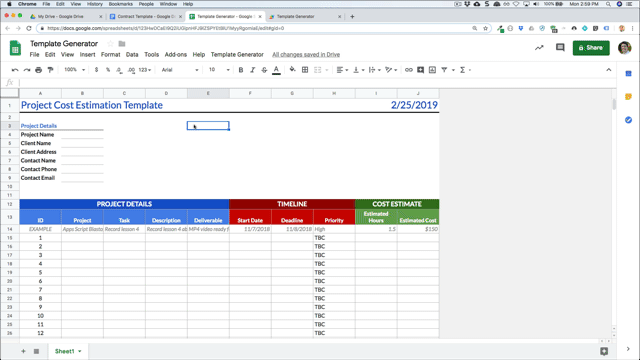Click the formula bar input
The height and width of the screenshot is (360, 640).
coord(316,82)
